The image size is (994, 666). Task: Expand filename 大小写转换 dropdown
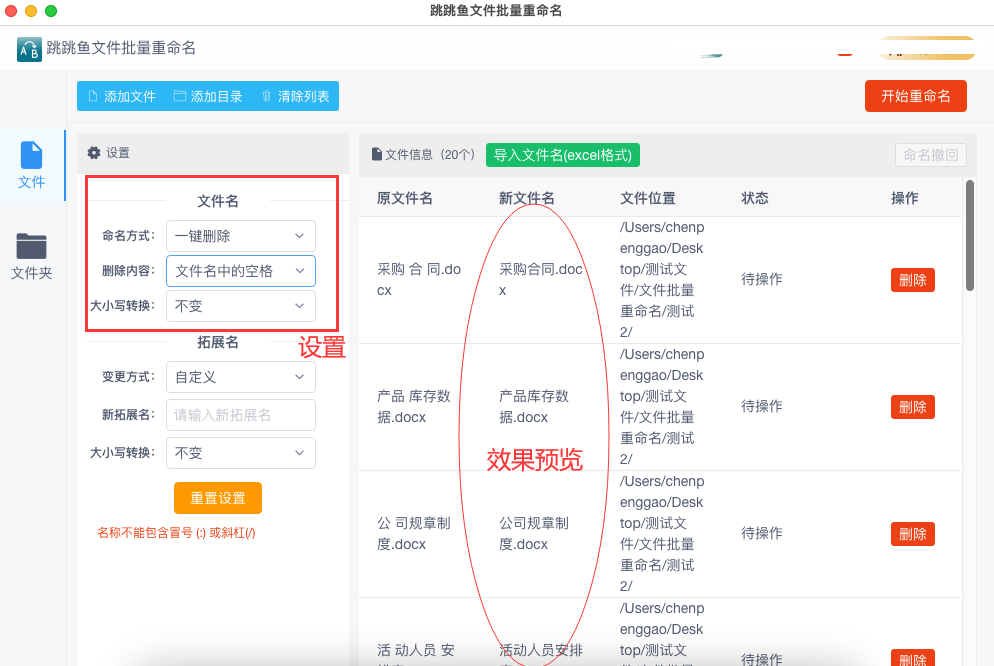pyautogui.click(x=240, y=306)
